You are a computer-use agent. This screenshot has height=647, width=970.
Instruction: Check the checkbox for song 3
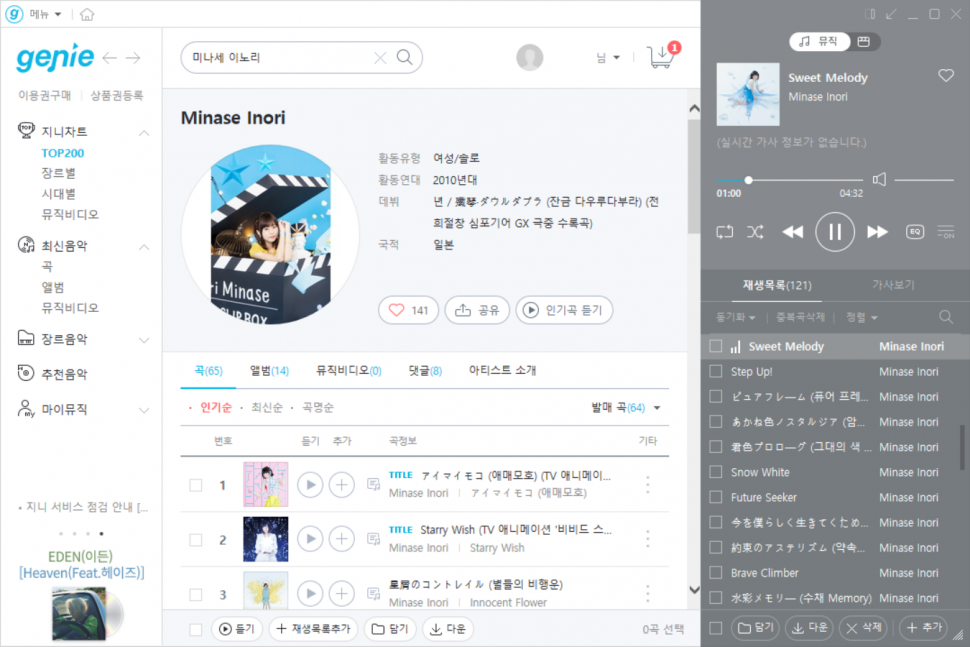pos(195,594)
